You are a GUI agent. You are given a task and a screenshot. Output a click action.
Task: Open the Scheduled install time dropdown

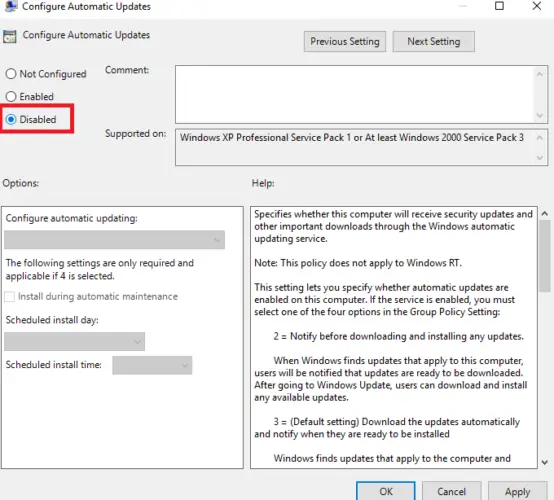[152, 365]
